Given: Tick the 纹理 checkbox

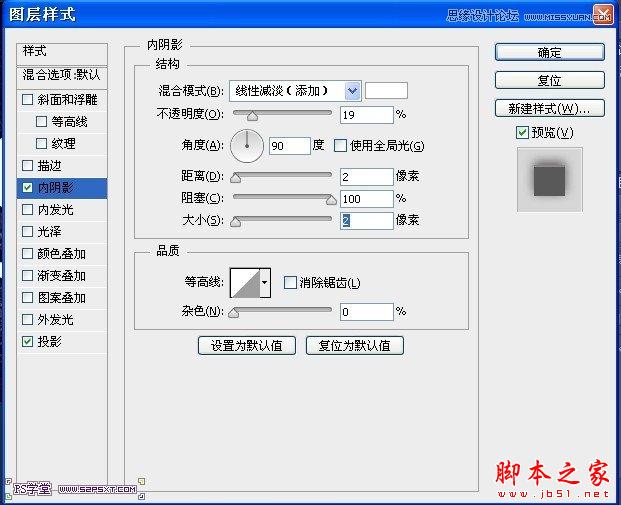Looking at the screenshot, I should pos(41,143).
